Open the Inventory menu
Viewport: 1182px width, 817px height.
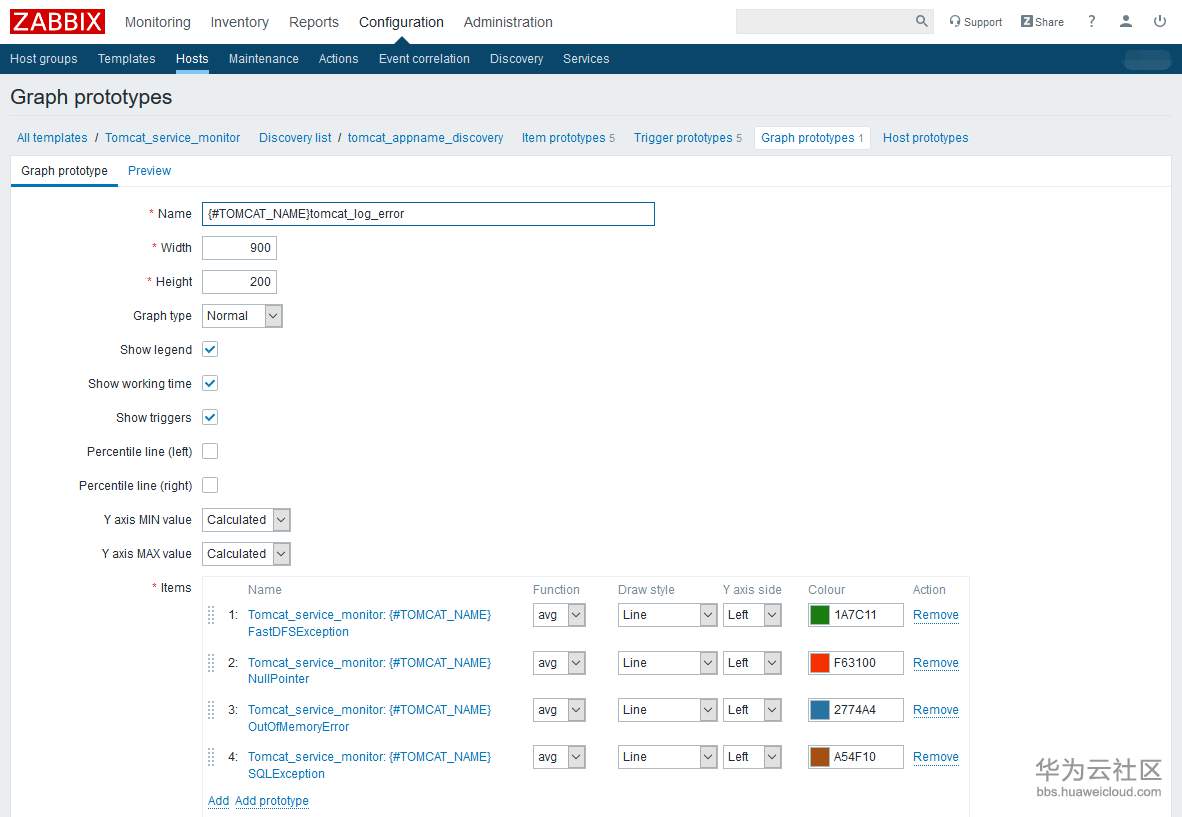coord(239,22)
